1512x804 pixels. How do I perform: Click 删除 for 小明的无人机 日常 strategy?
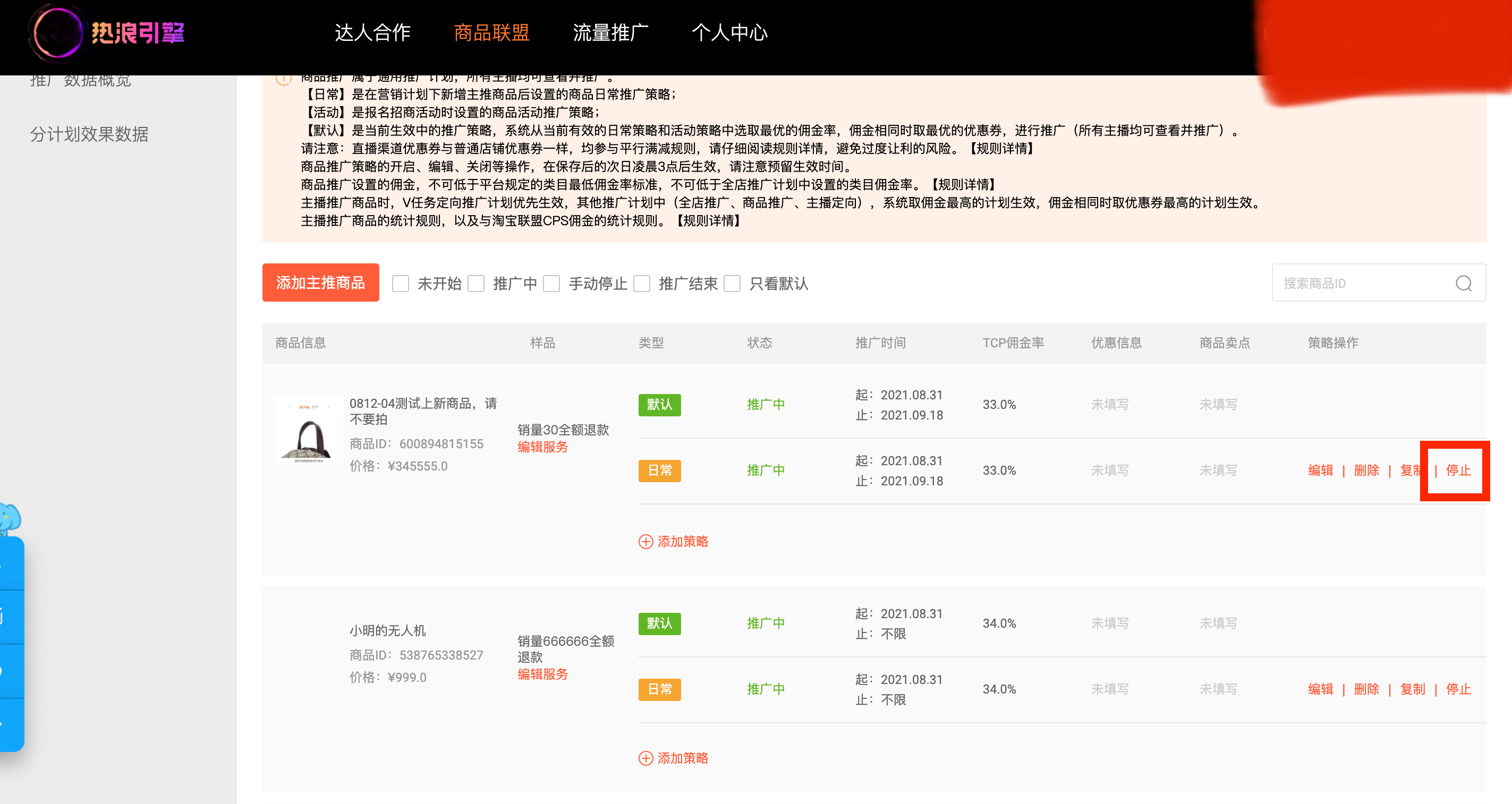1366,690
